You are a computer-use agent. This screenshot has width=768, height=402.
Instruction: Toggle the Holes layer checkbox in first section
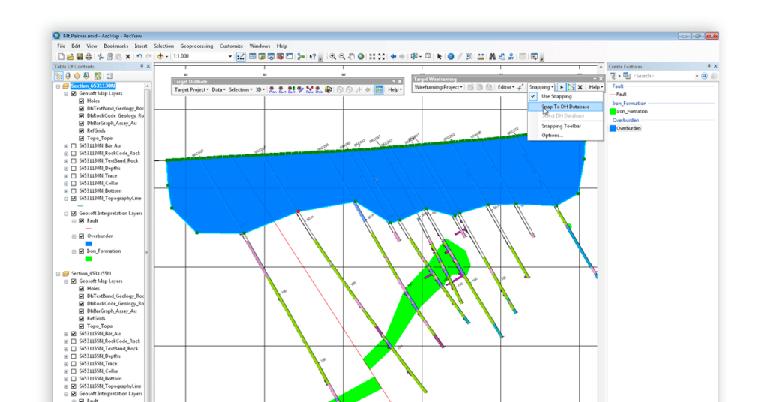[x=82, y=101]
